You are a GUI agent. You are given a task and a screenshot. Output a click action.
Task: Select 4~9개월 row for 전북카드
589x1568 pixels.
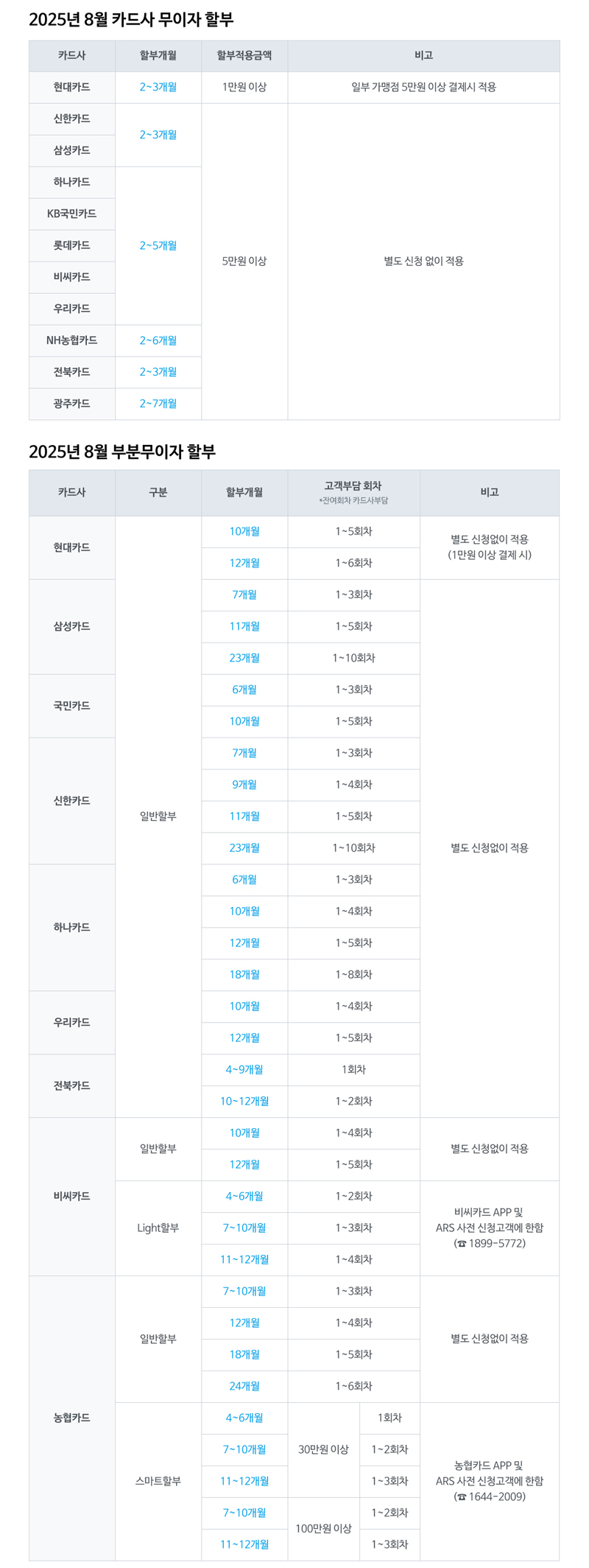click(244, 1070)
